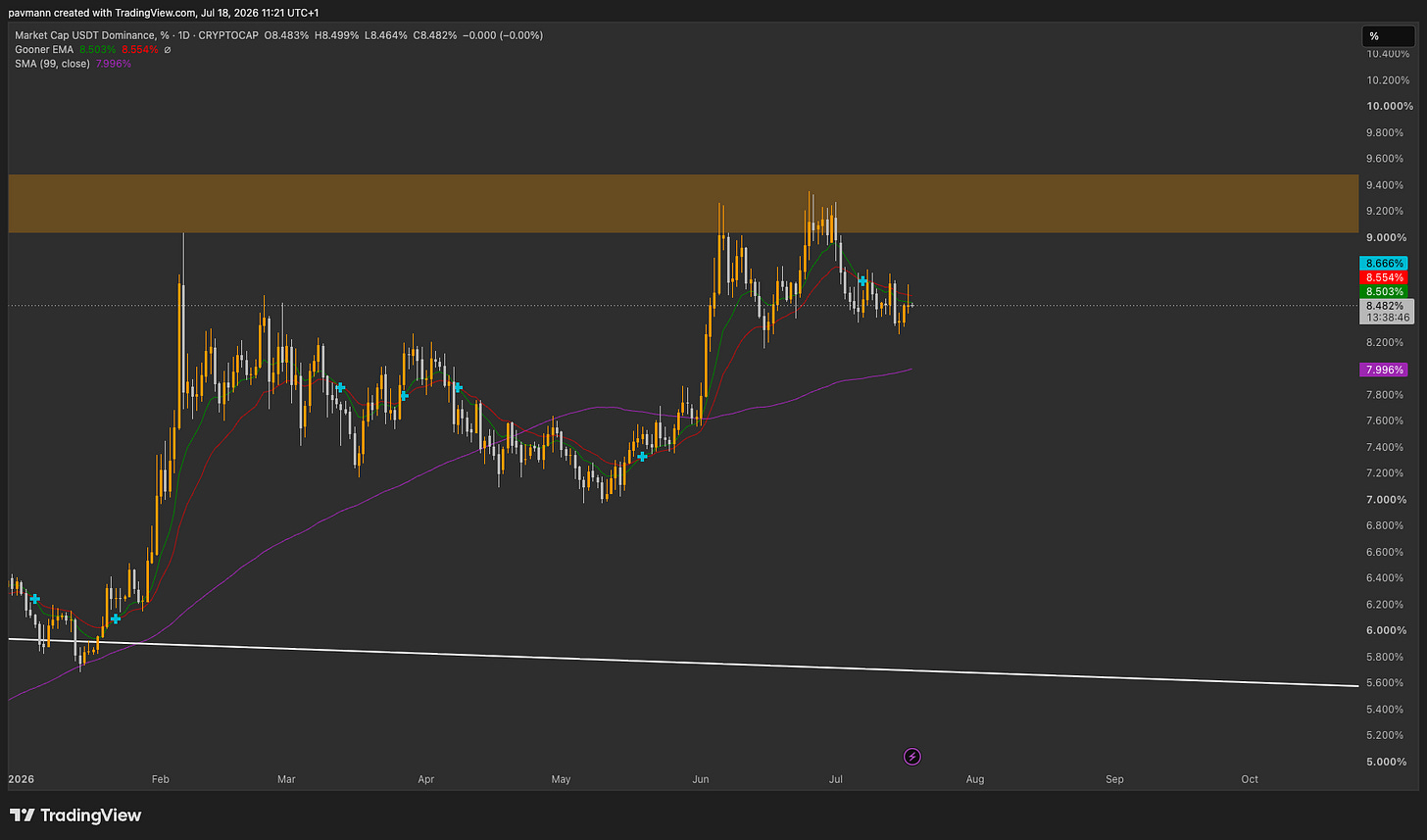
Task: Click the 10.000% price axis label
Action: (1390, 106)
